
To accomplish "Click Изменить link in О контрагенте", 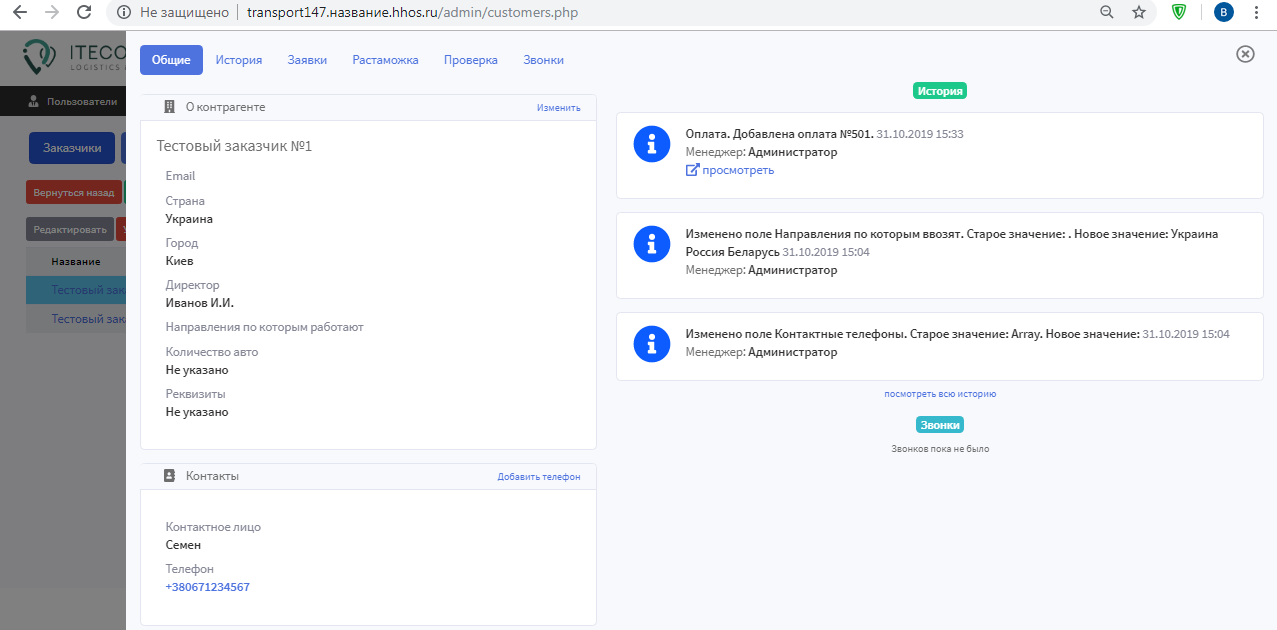I will point(558,108).
